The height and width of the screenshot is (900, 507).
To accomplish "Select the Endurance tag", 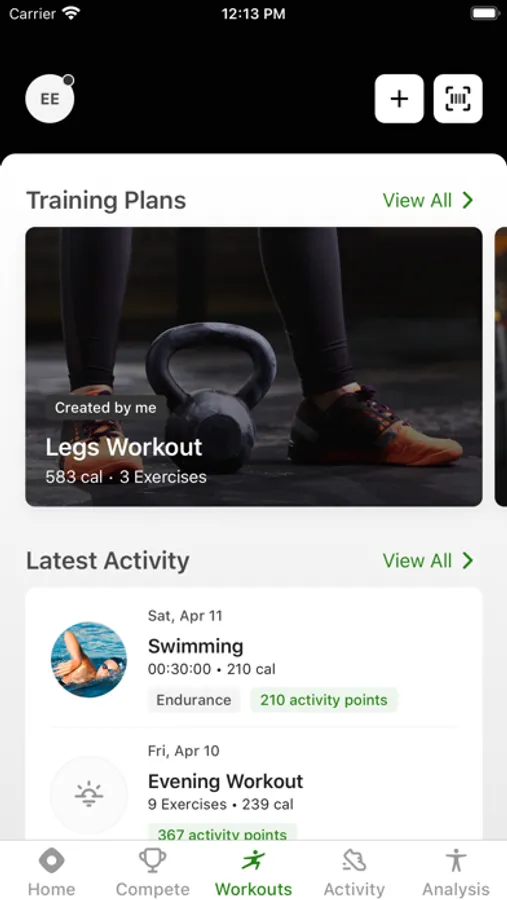I will [x=193, y=700].
